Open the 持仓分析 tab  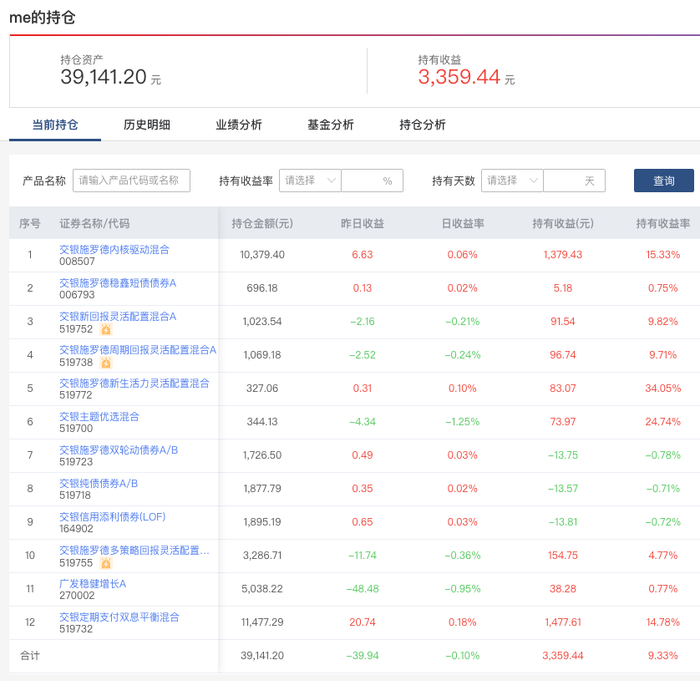[423, 125]
